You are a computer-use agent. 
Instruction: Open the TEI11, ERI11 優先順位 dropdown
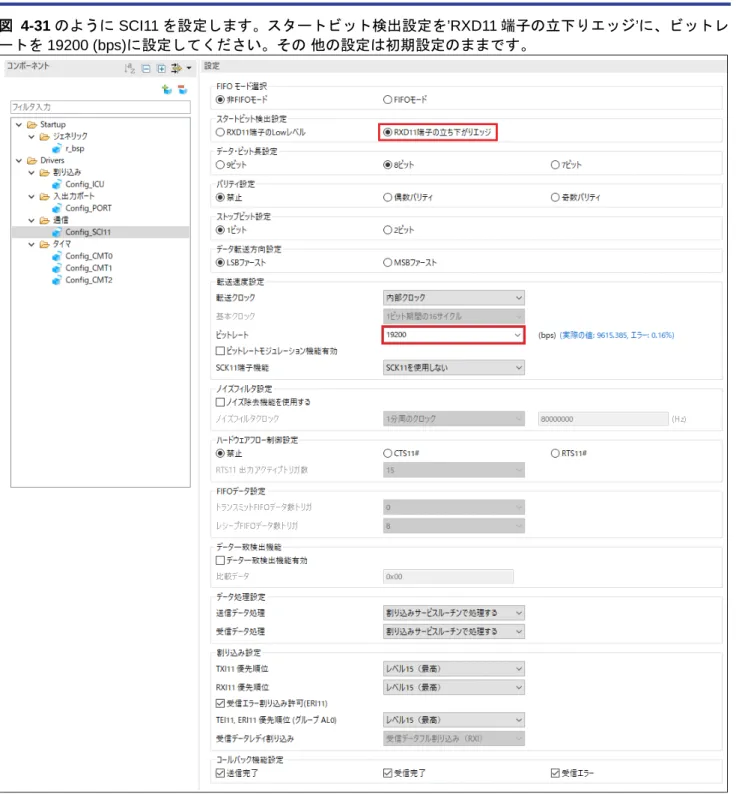453,720
